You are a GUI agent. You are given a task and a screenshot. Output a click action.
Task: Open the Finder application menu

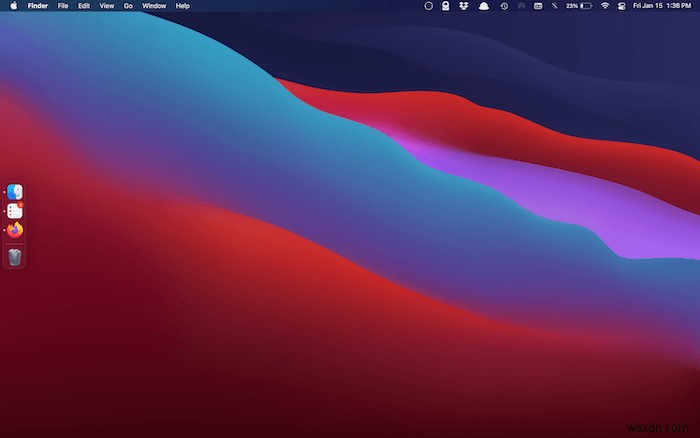[x=38, y=6]
